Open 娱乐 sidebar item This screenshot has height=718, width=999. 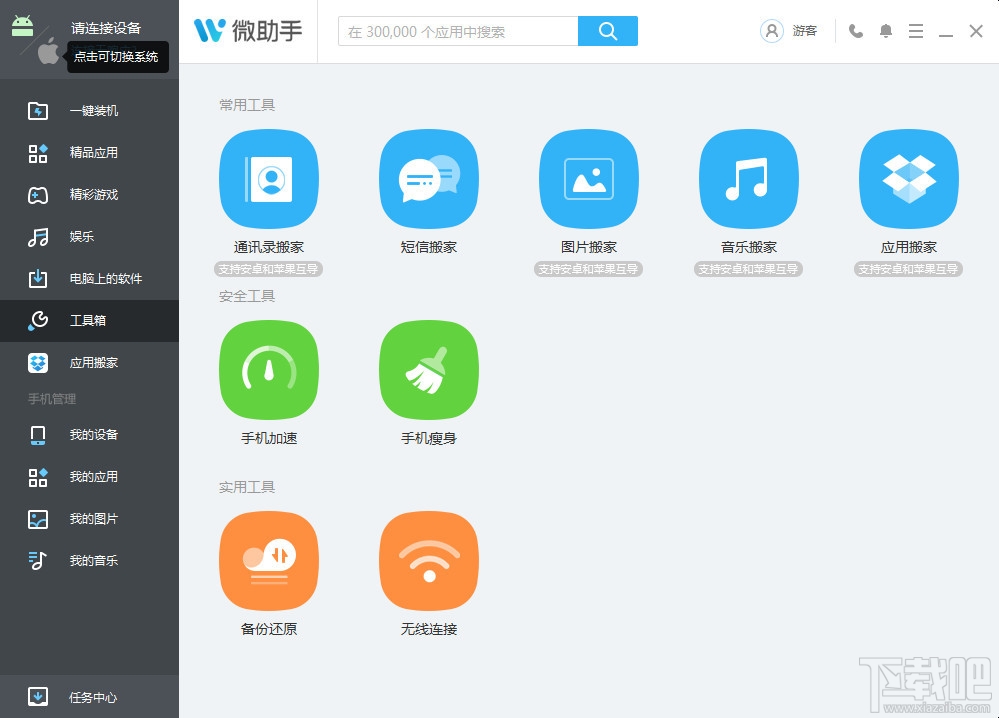coord(89,237)
